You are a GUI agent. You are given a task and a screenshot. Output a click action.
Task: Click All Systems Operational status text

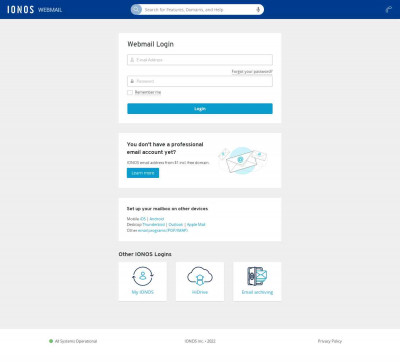coord(76,341)
